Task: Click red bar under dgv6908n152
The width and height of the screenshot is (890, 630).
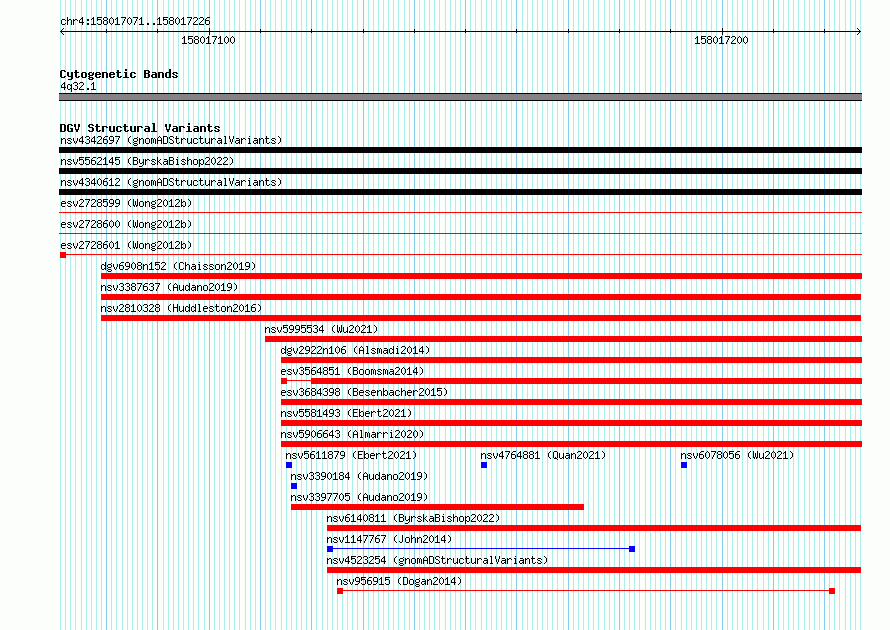Action: point(481,276)
